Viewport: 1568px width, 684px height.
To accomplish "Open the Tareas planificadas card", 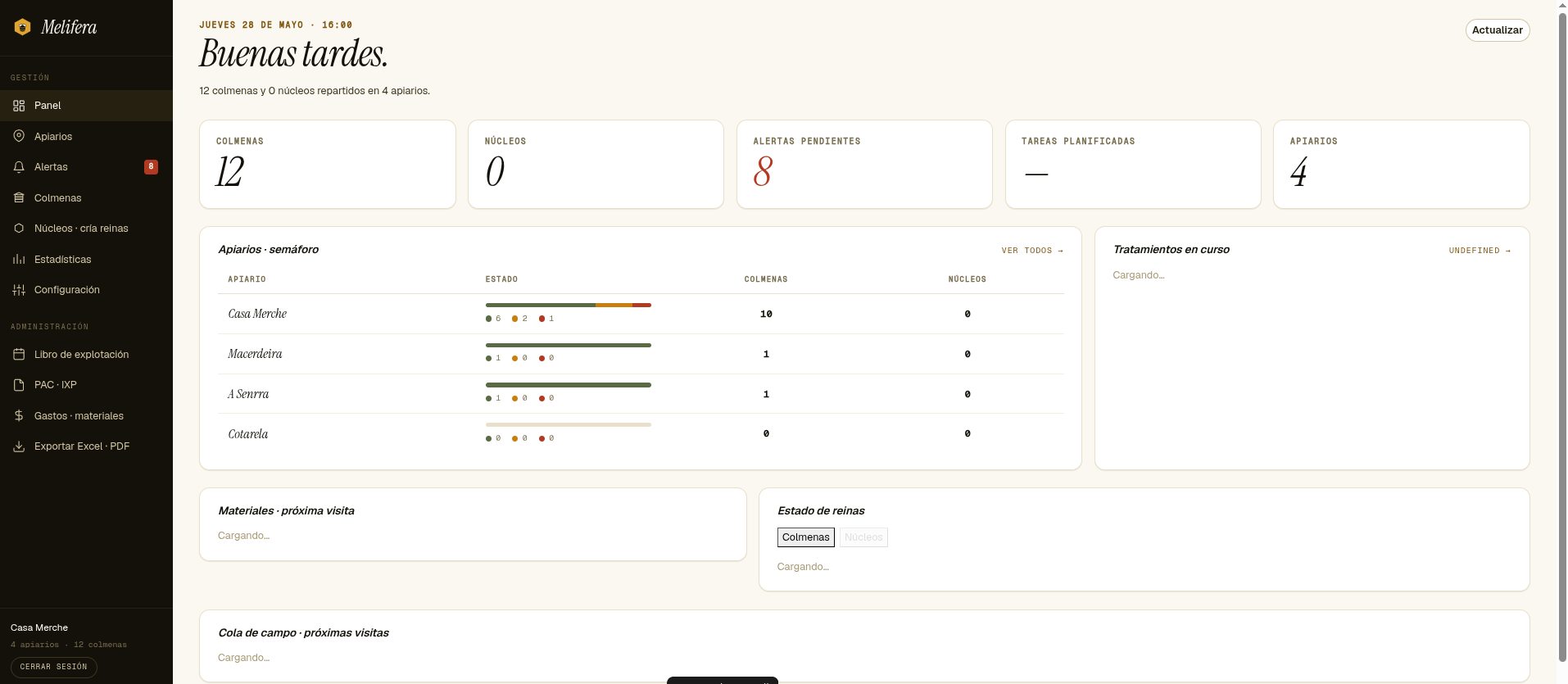I will [1133, 165].
